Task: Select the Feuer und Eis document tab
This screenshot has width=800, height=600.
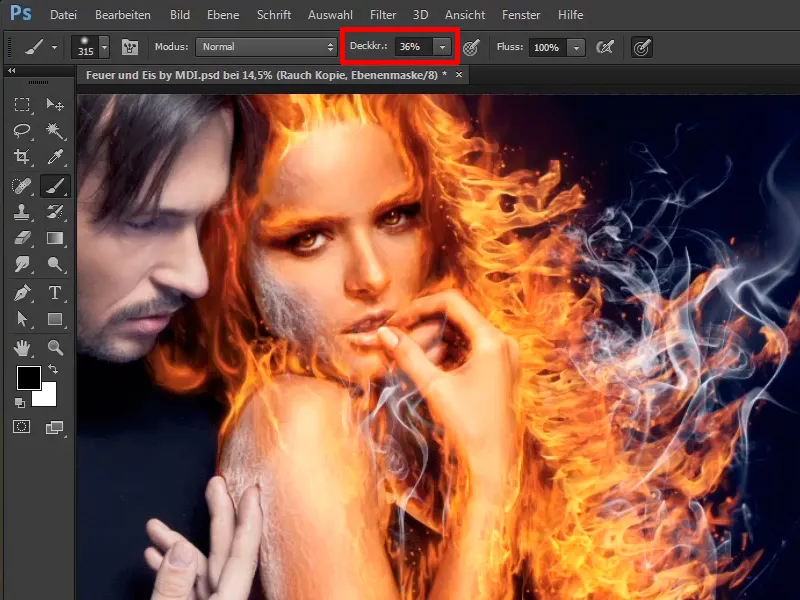Action: click(x=266, y=75)
